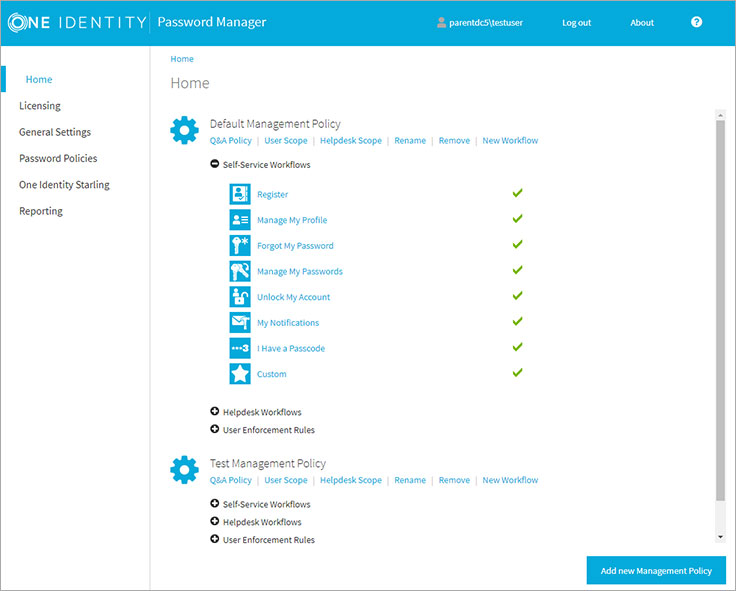
Task: Toggle the Manage My Passwords checkmark
Action: (517, 270)
